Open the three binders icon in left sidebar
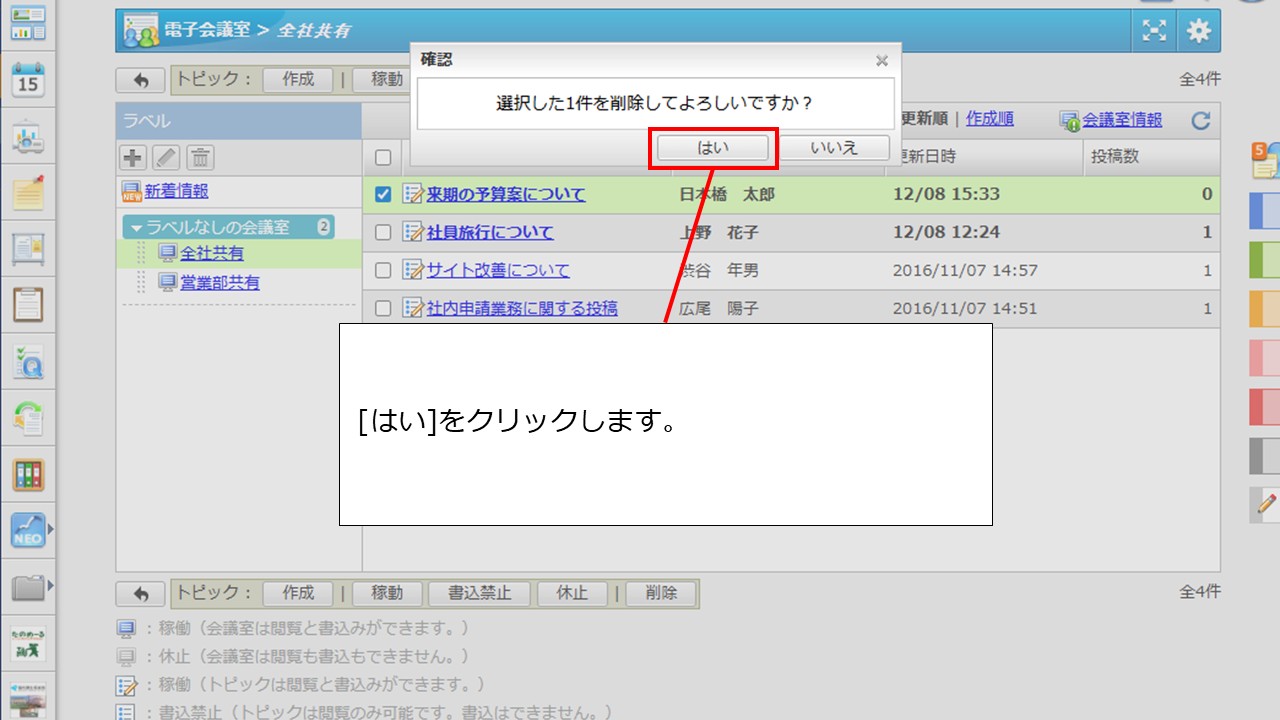This screenshot has width=1280, height=720. pos(28,474)
